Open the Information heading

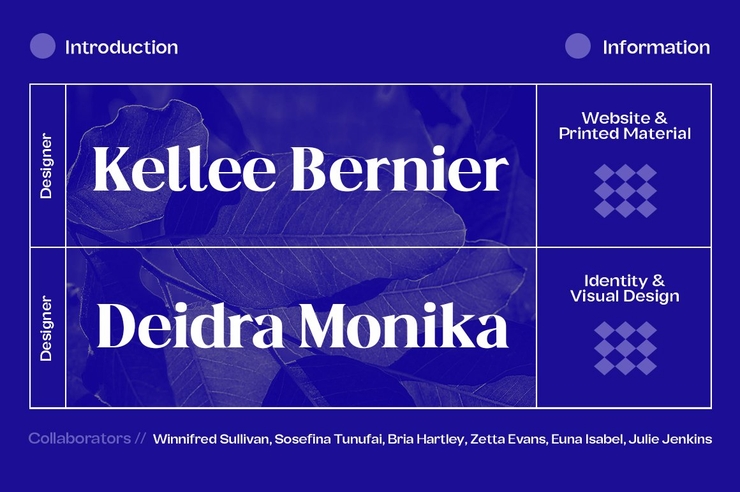pos(656,47)
